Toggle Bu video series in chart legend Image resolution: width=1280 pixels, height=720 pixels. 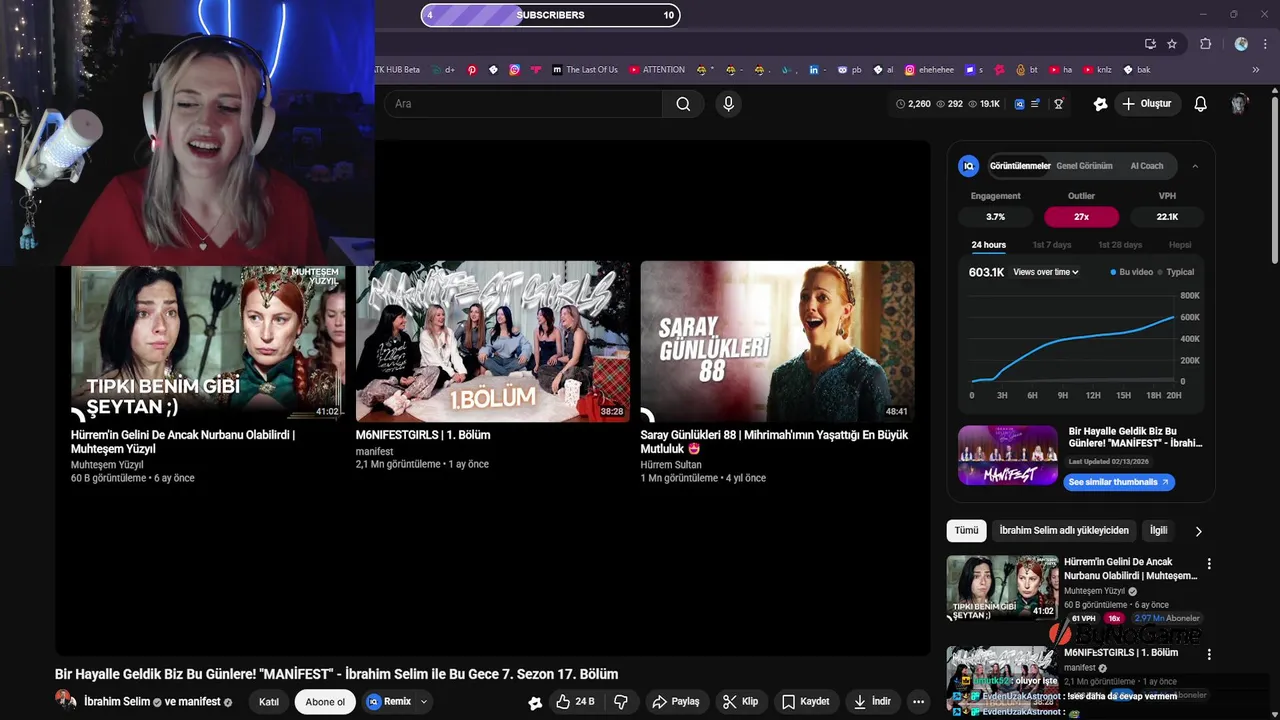click(x=1131, y=272)
